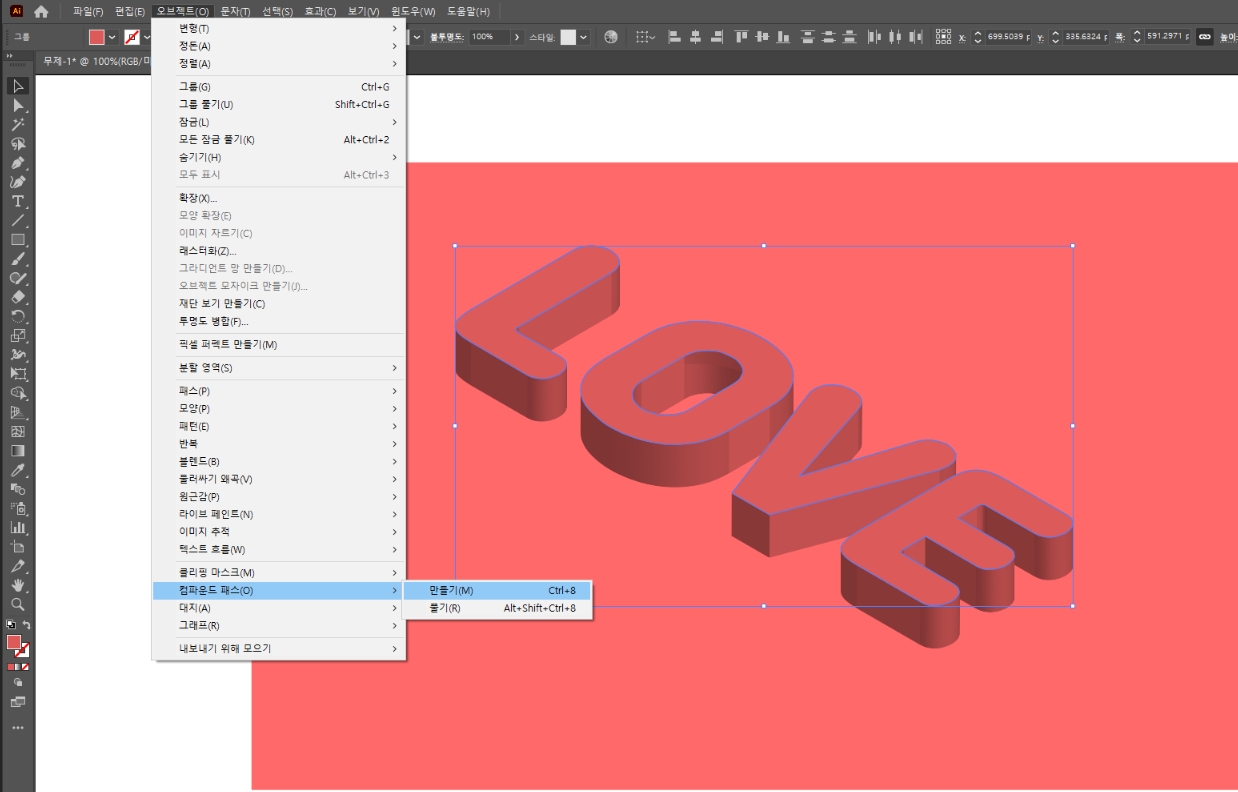Click the Y position stepper arrows
The width and height of the screenshot is (1238, 792).
[x=1055, y=37]
